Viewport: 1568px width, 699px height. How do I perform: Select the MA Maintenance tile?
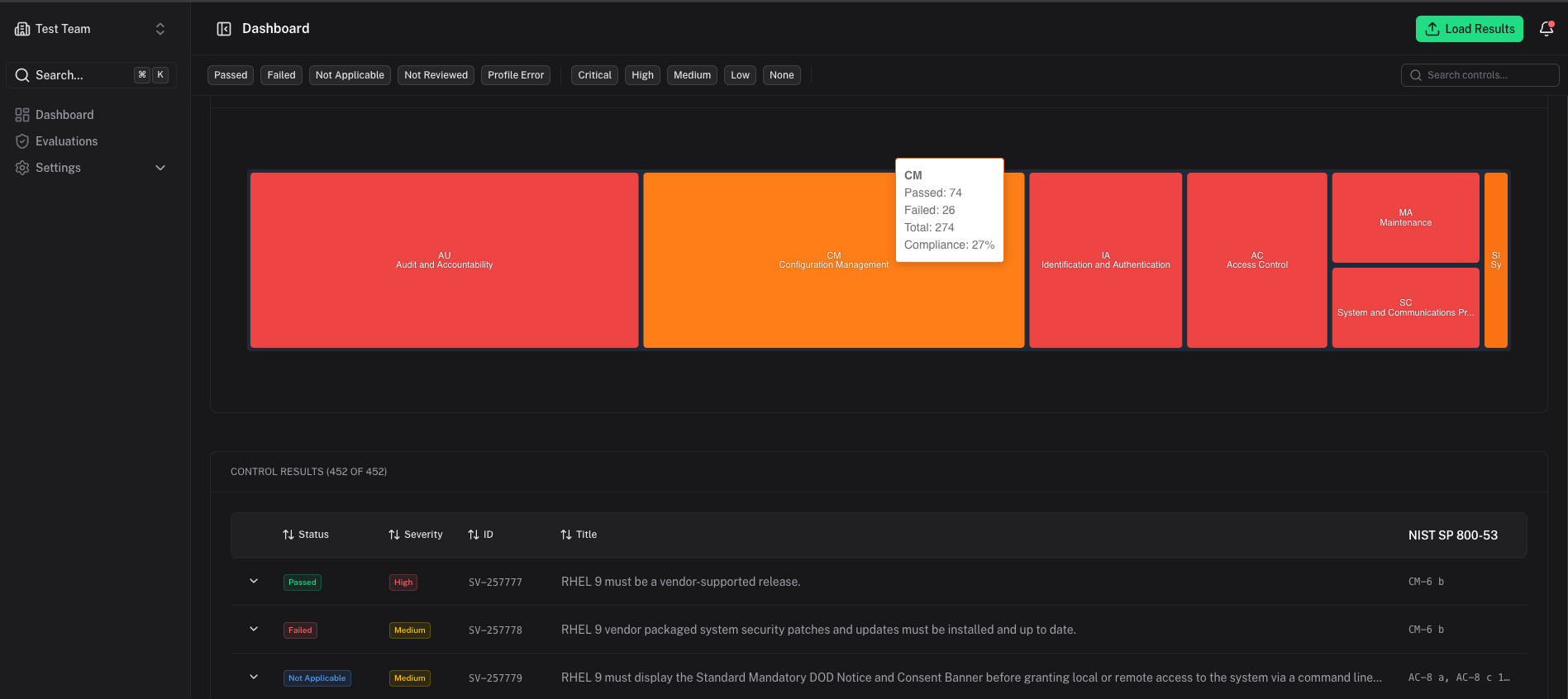(x=1405, y=217)
